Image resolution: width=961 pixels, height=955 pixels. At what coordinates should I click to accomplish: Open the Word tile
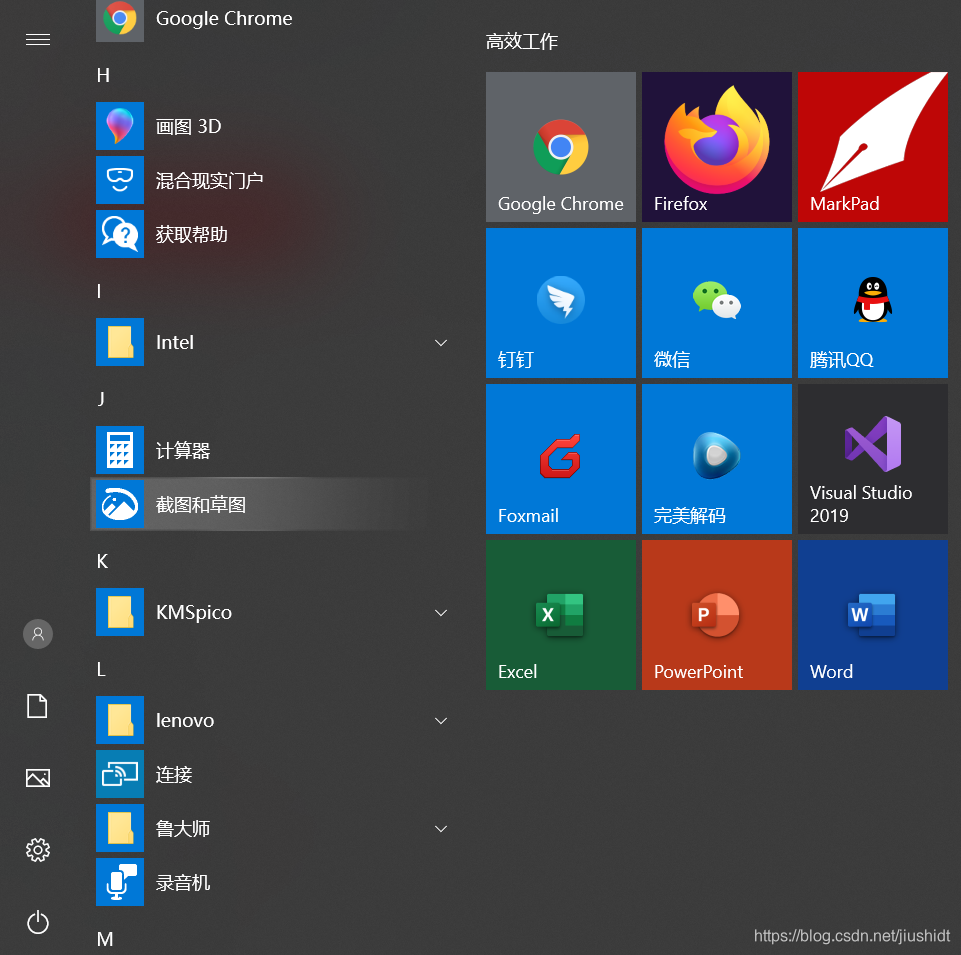(873, 615)
